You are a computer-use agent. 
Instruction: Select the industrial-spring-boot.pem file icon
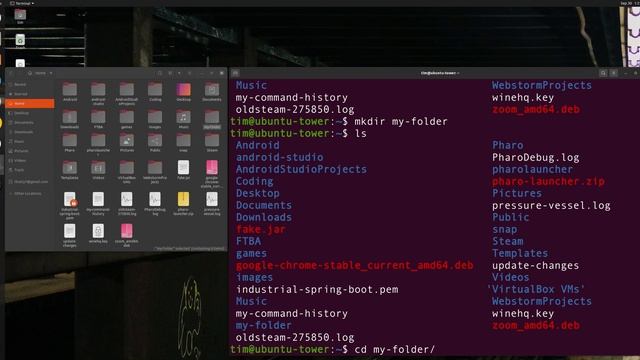pyautogui.click(x=70, y=199)
